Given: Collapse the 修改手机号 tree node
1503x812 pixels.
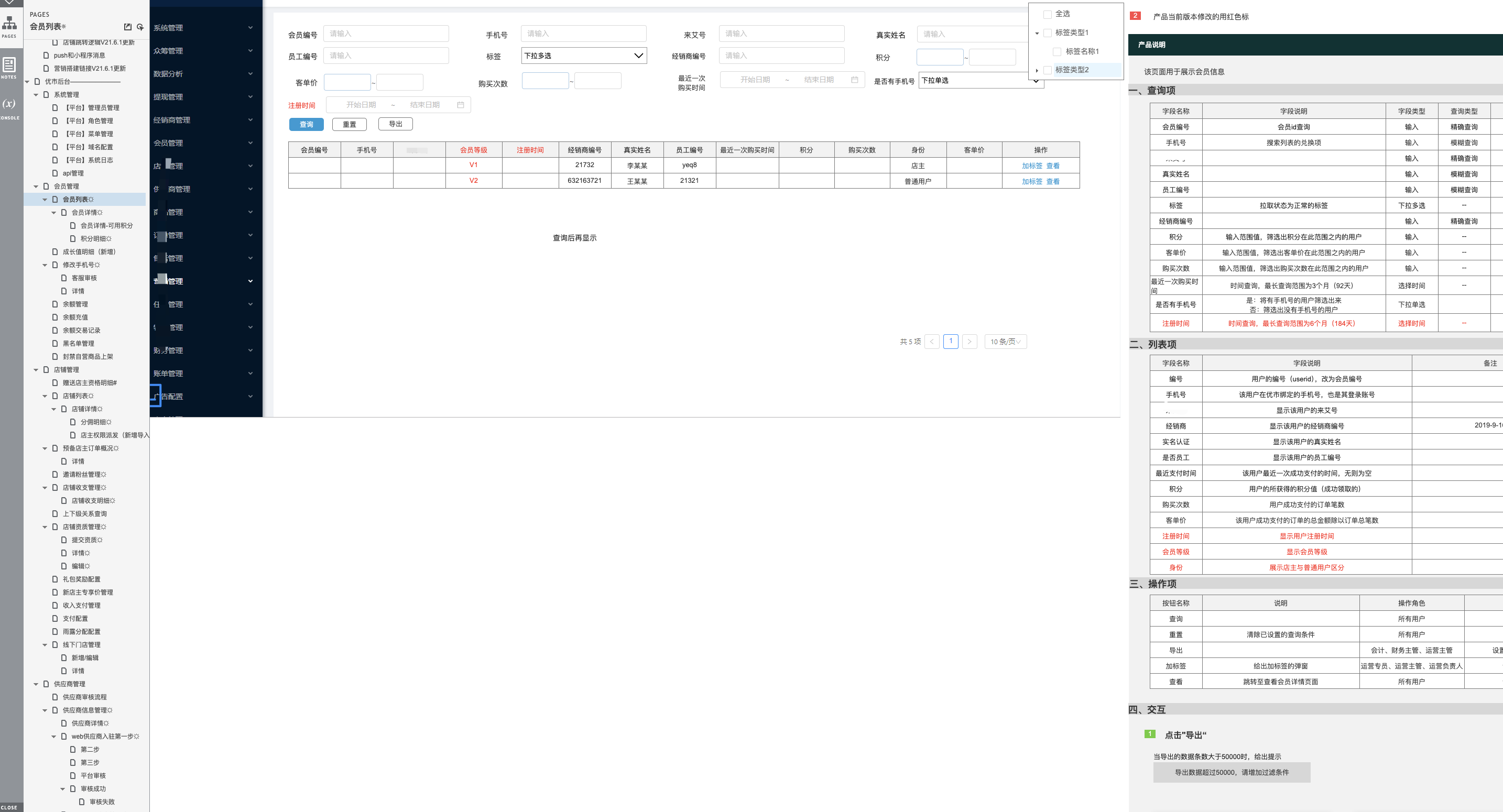Looking at the screenshot, I should click(45, 265).
